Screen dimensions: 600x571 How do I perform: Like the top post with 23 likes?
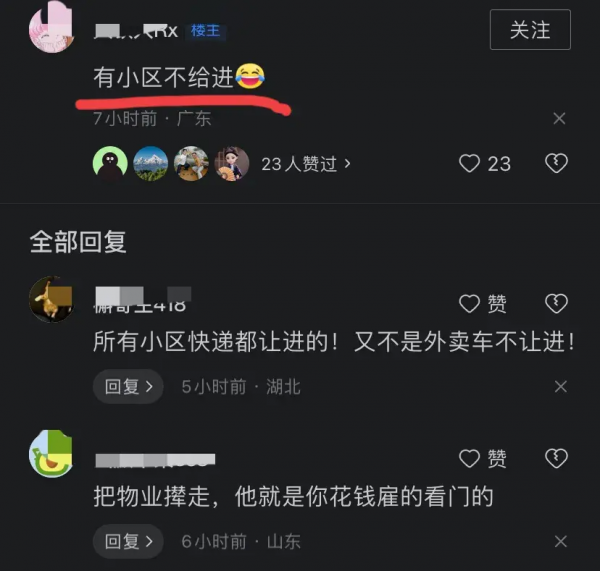pos(484,164)
